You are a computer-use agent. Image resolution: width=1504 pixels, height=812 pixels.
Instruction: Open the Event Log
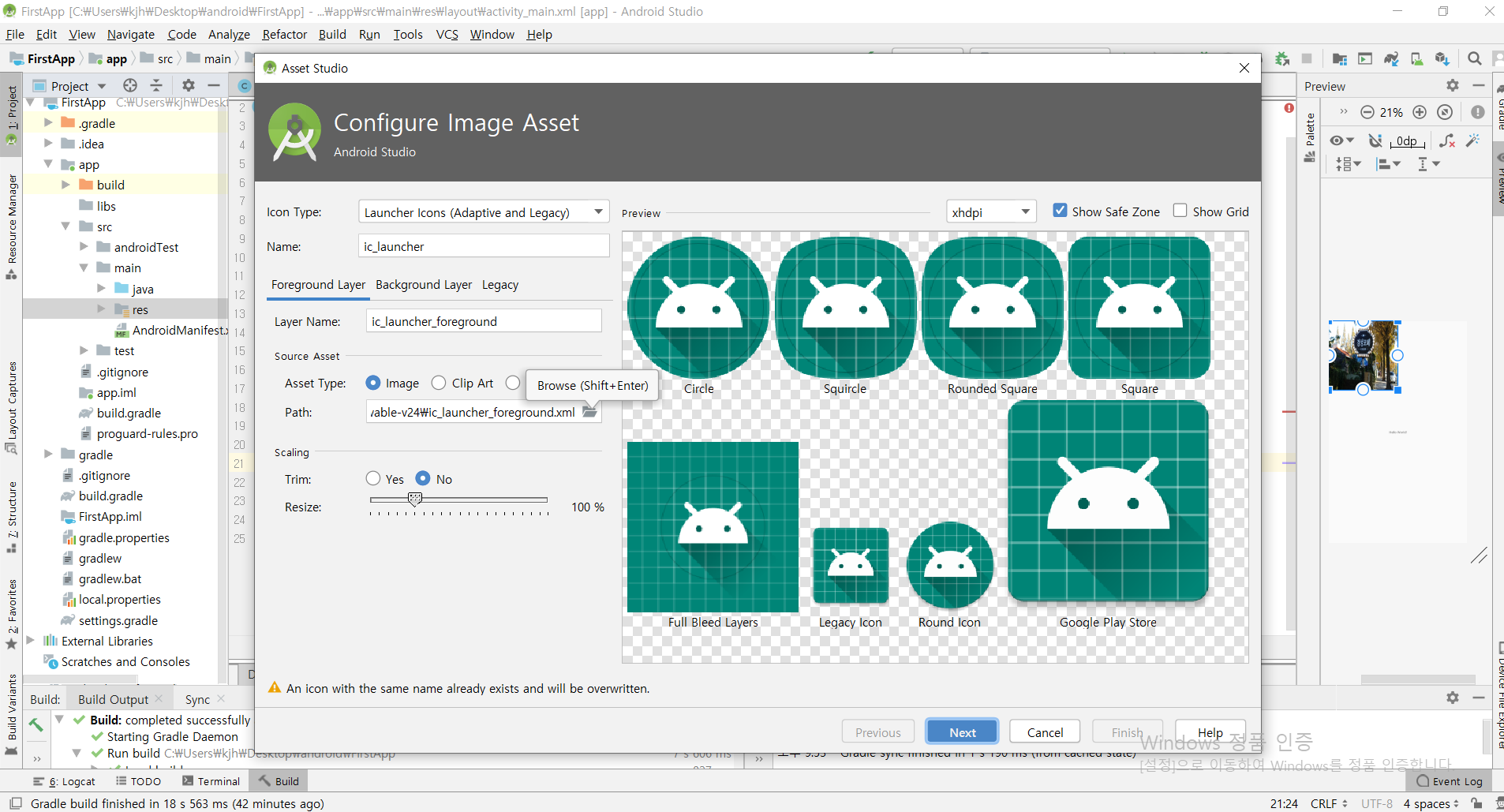tap(1450, 781)
